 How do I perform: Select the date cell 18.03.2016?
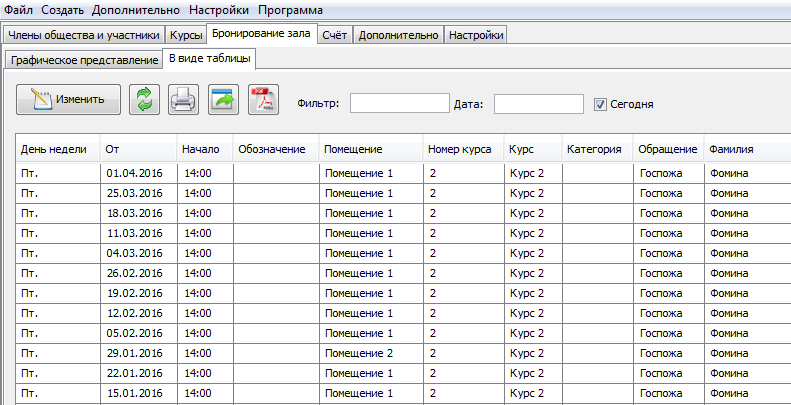tap(139, 213)
